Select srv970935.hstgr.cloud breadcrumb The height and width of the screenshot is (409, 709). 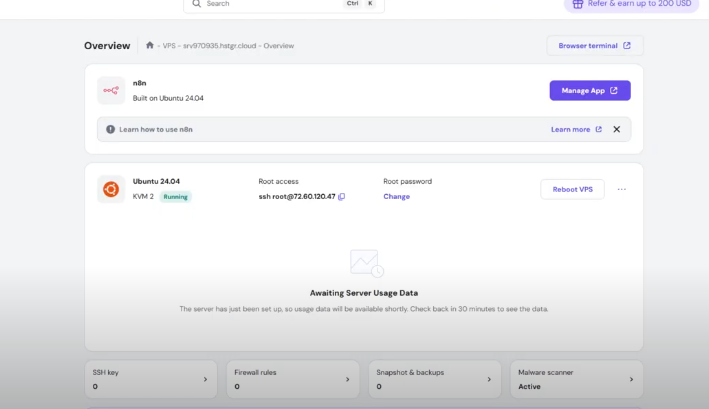tap(219, 46)
